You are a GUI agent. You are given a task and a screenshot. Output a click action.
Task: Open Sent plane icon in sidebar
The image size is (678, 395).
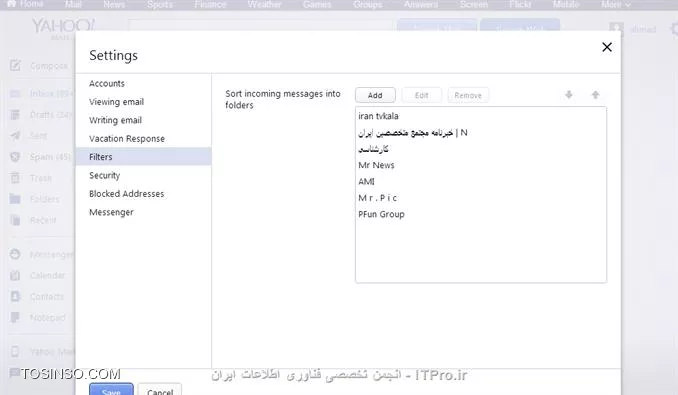coord(15,136)
